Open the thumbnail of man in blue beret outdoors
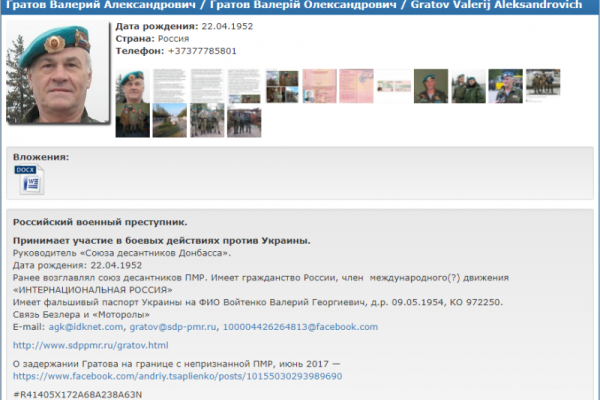The image size is (600, 400). 505,86
